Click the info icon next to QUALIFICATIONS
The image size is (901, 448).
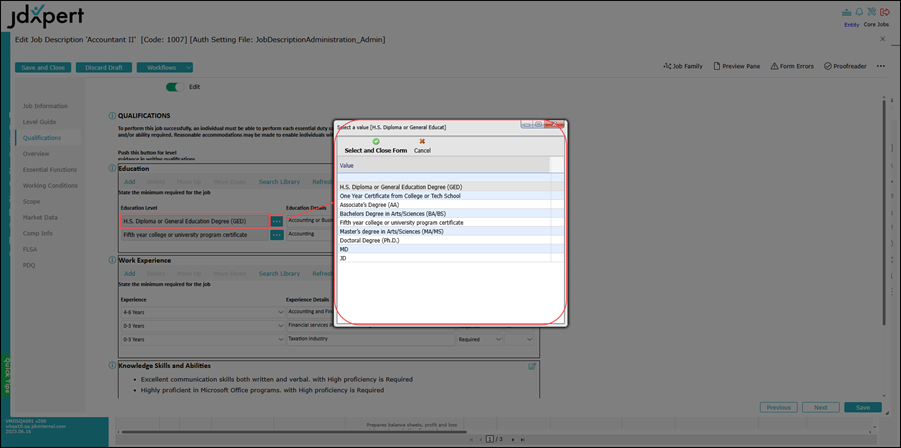112,115
